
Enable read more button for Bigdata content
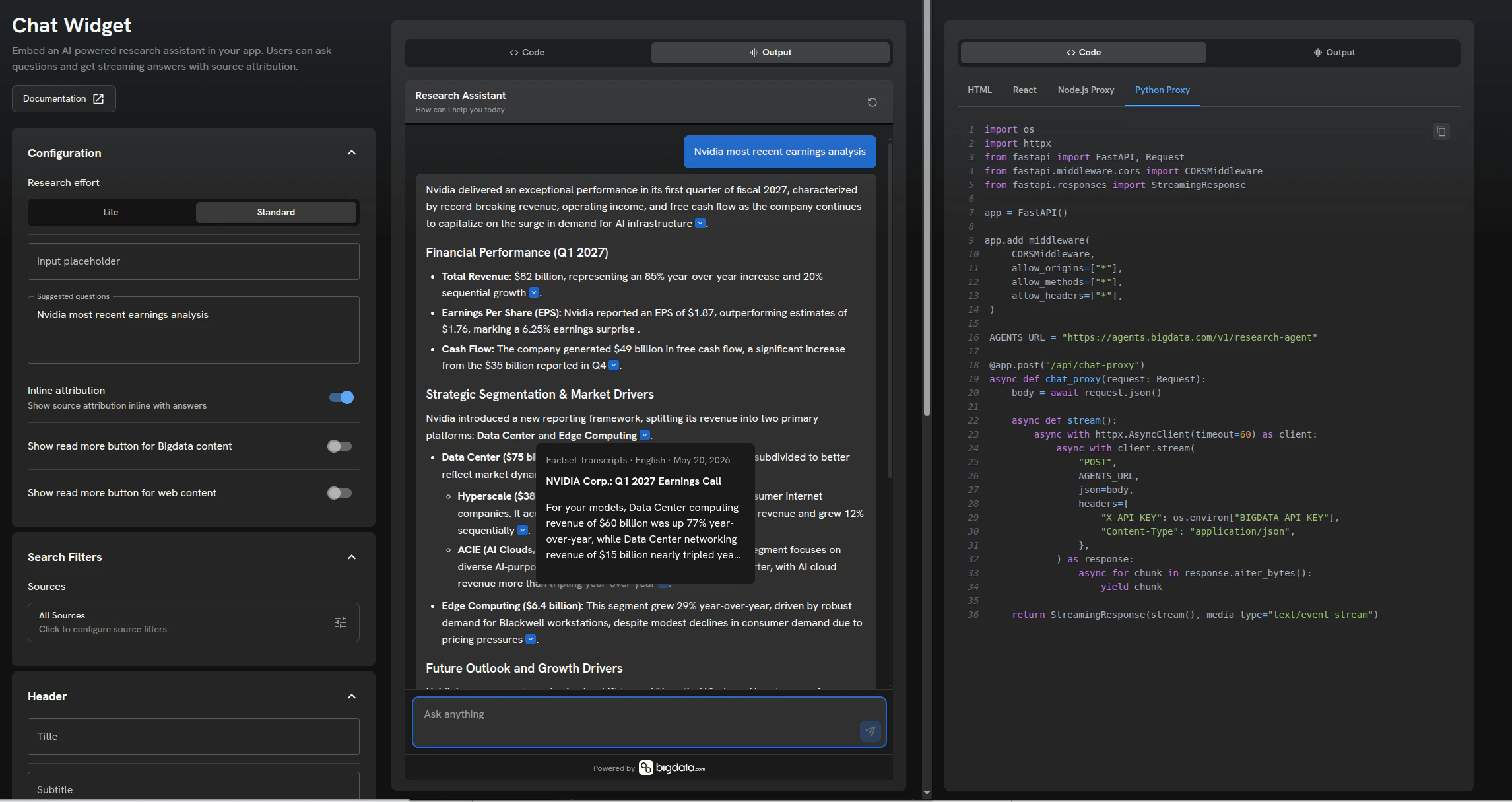click(x=340, y=446)
